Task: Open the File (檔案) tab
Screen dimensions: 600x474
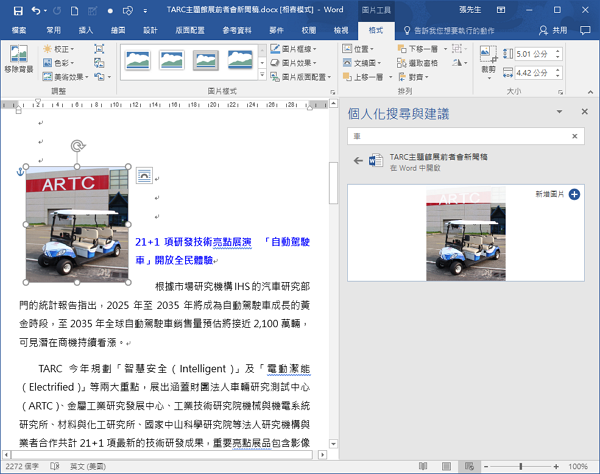Action: tap(19, 30)
